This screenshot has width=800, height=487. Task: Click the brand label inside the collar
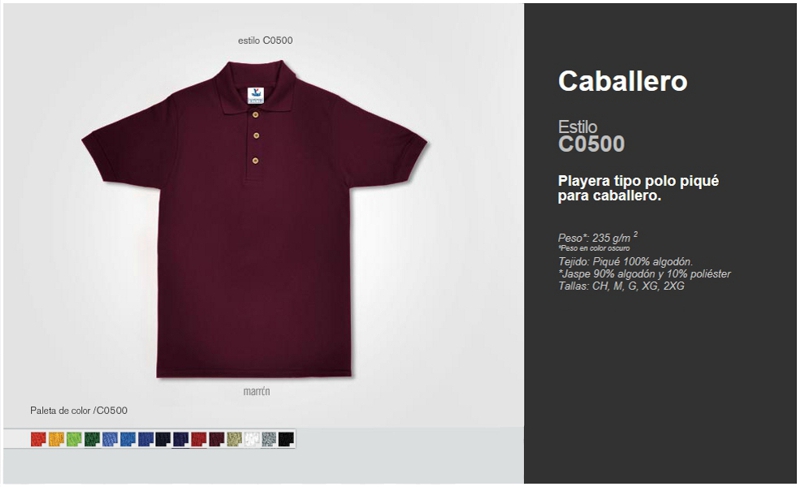tap(256, 95)
